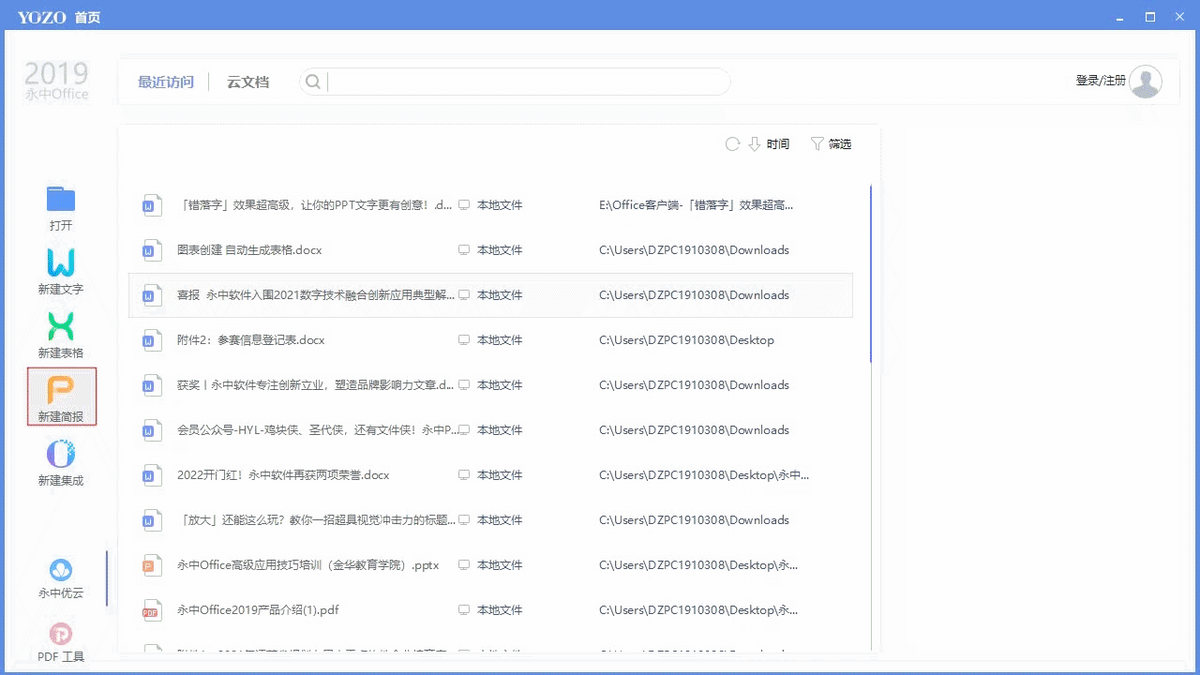Open file 2022开门红！永中软件再获两项荣誉.docx
This screenshot has width=1200, height=675.
tap(283, 475)
